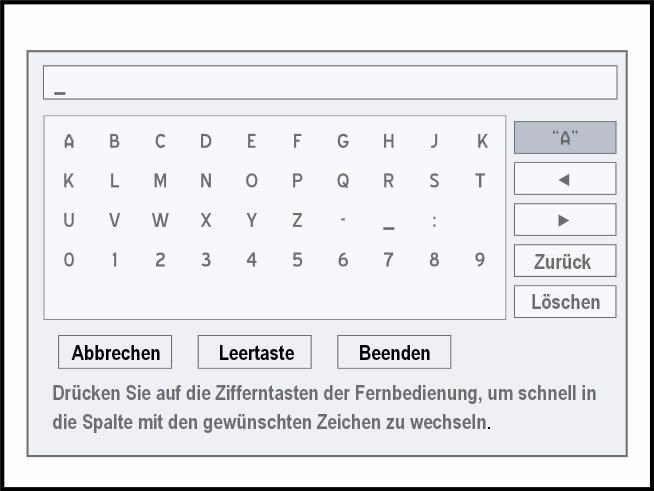The height and width of the screenshot is (491, 654).
Task: Choose the digit 5 key
Action: 297,260
